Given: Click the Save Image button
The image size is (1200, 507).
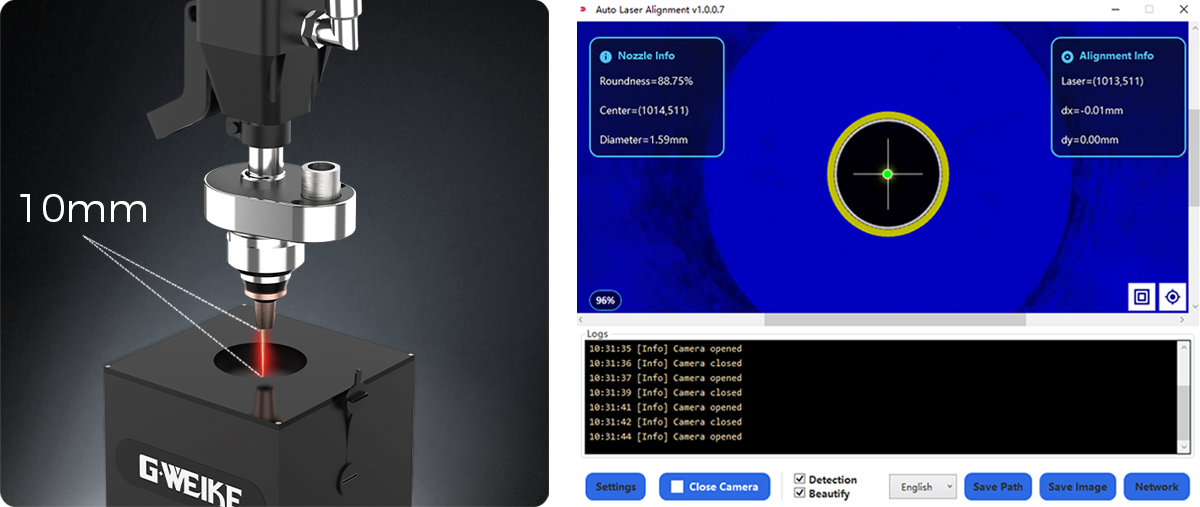Looking at the screenshot, I should 1077,487.
